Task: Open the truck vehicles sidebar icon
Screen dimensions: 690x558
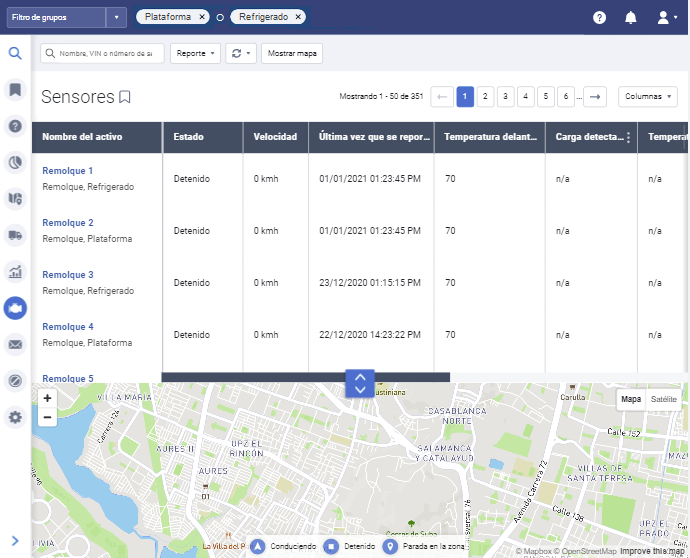Action: tap(15, 235)
